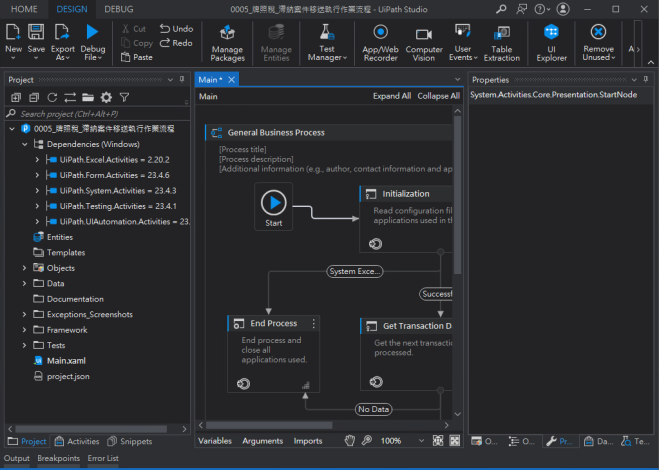Screen dimensions: 659x470
Task: Click the Save icon in ribbon
Action: pos(36,33)
